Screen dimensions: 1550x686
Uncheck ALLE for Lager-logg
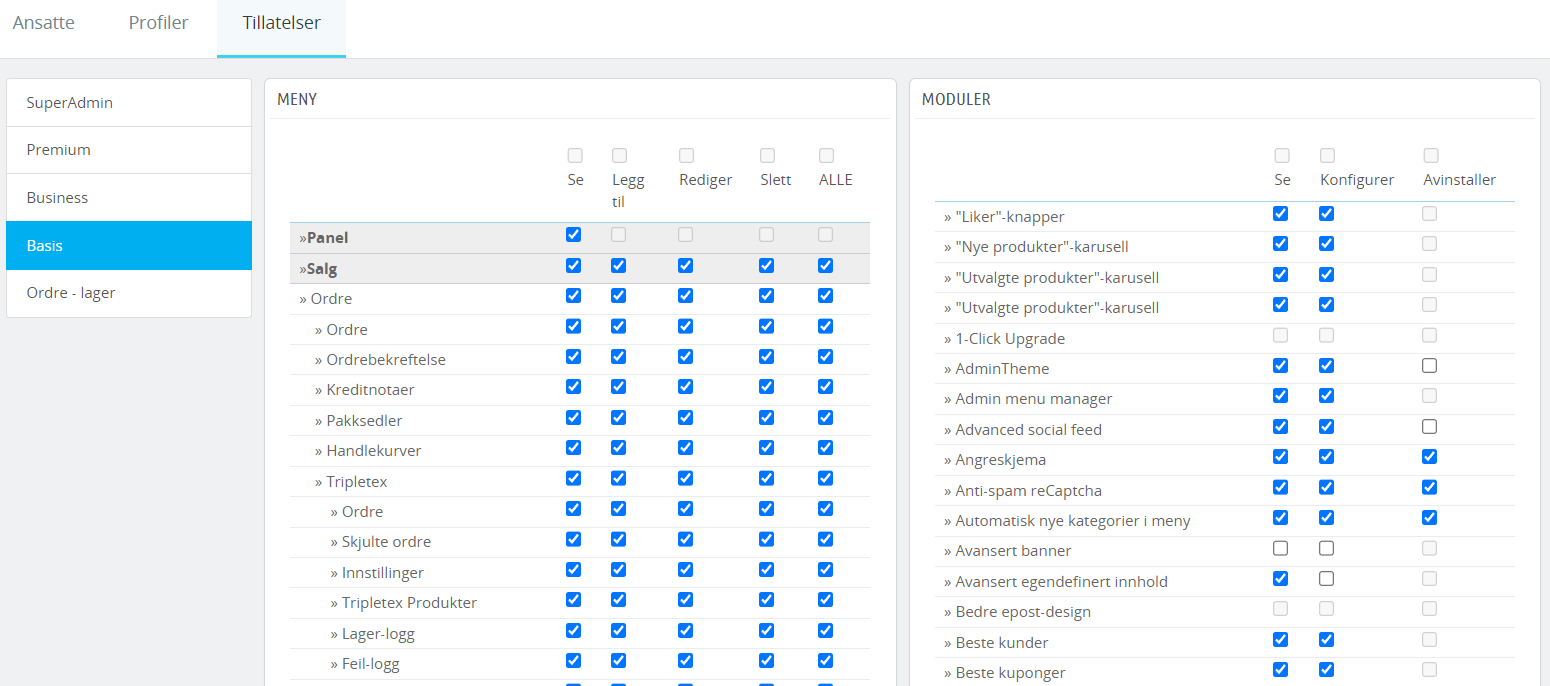click(x=826, y=630)
